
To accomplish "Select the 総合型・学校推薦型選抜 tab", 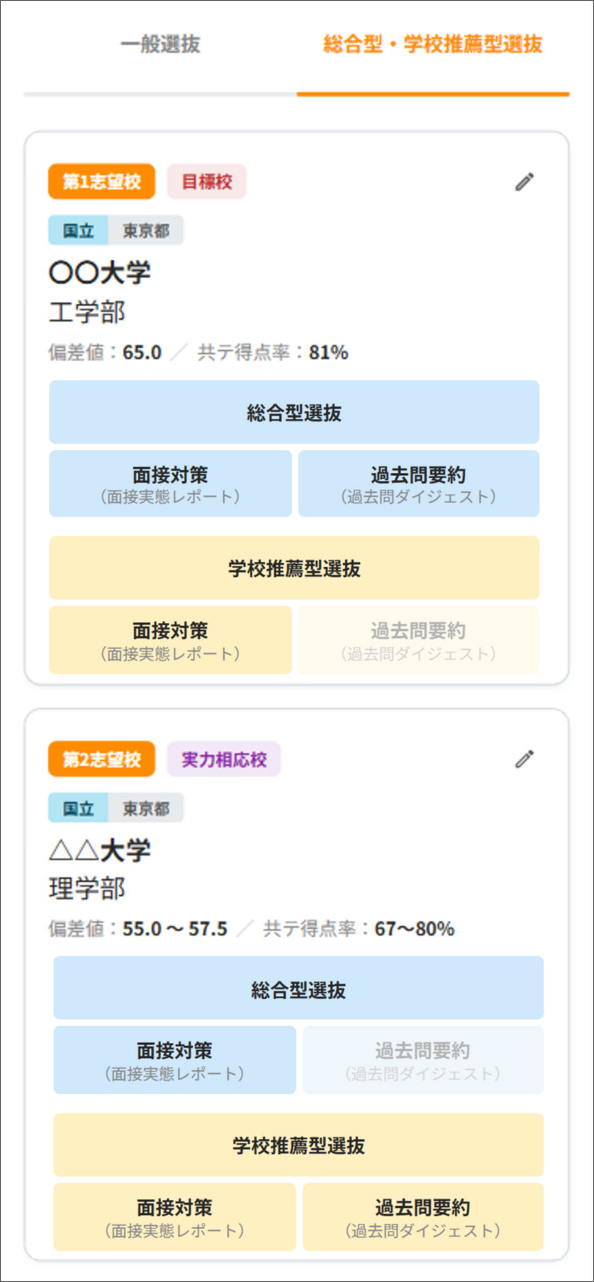I will pos(433,45).
